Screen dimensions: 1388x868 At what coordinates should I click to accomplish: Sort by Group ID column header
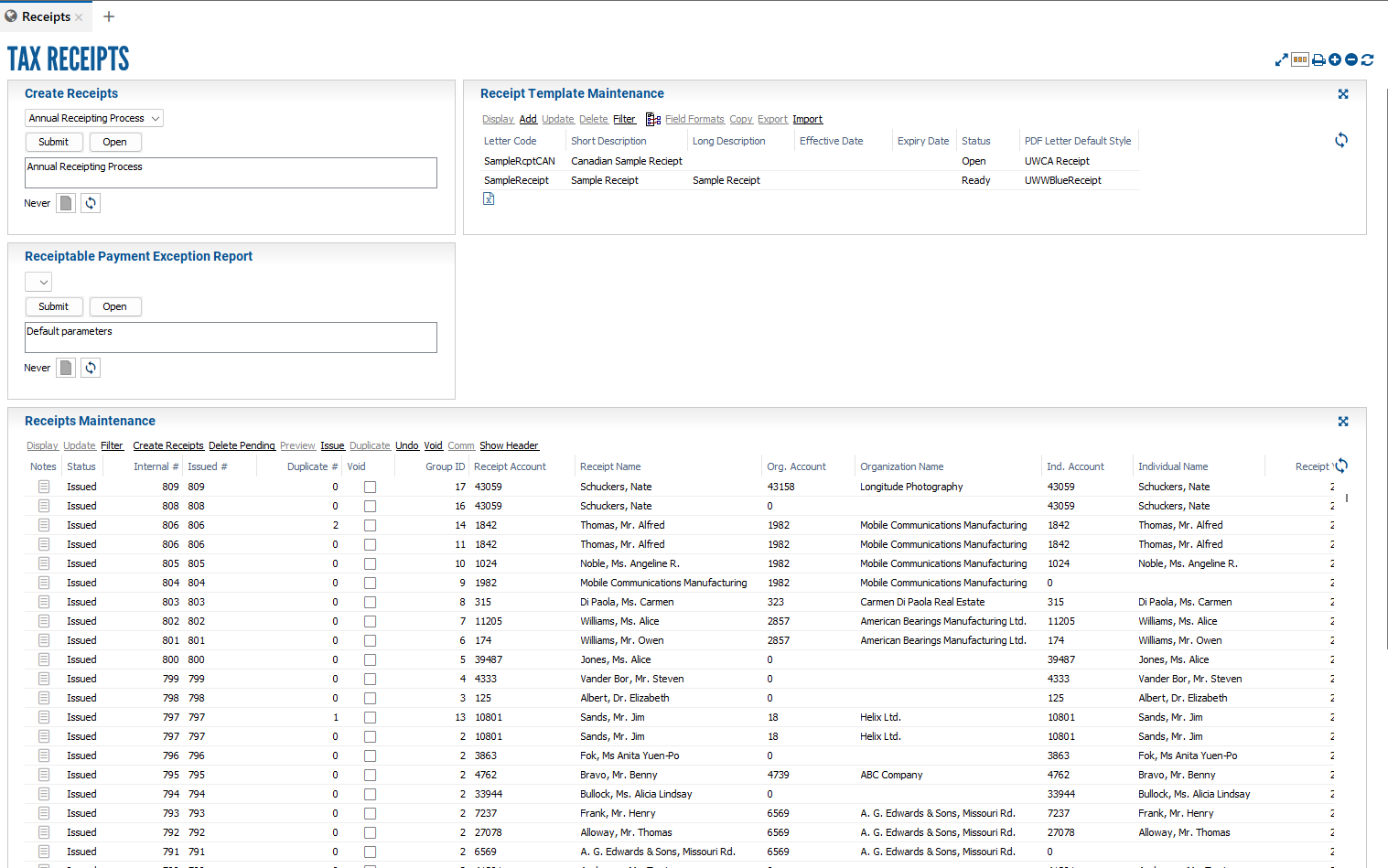pyautogui.click(x=445, y=466)
